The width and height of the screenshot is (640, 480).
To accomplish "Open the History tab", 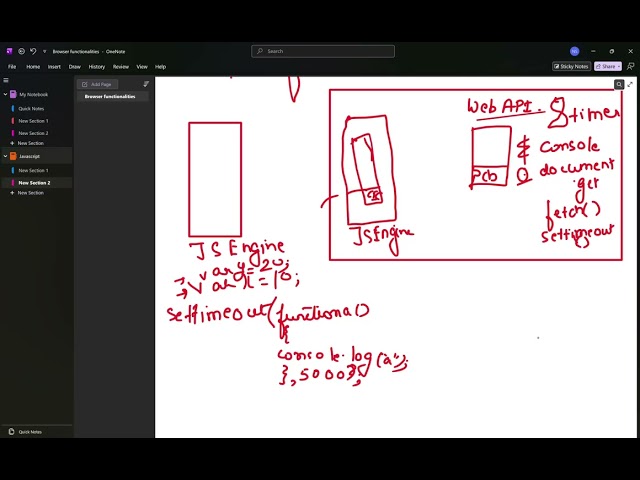I will pos(97,67).
